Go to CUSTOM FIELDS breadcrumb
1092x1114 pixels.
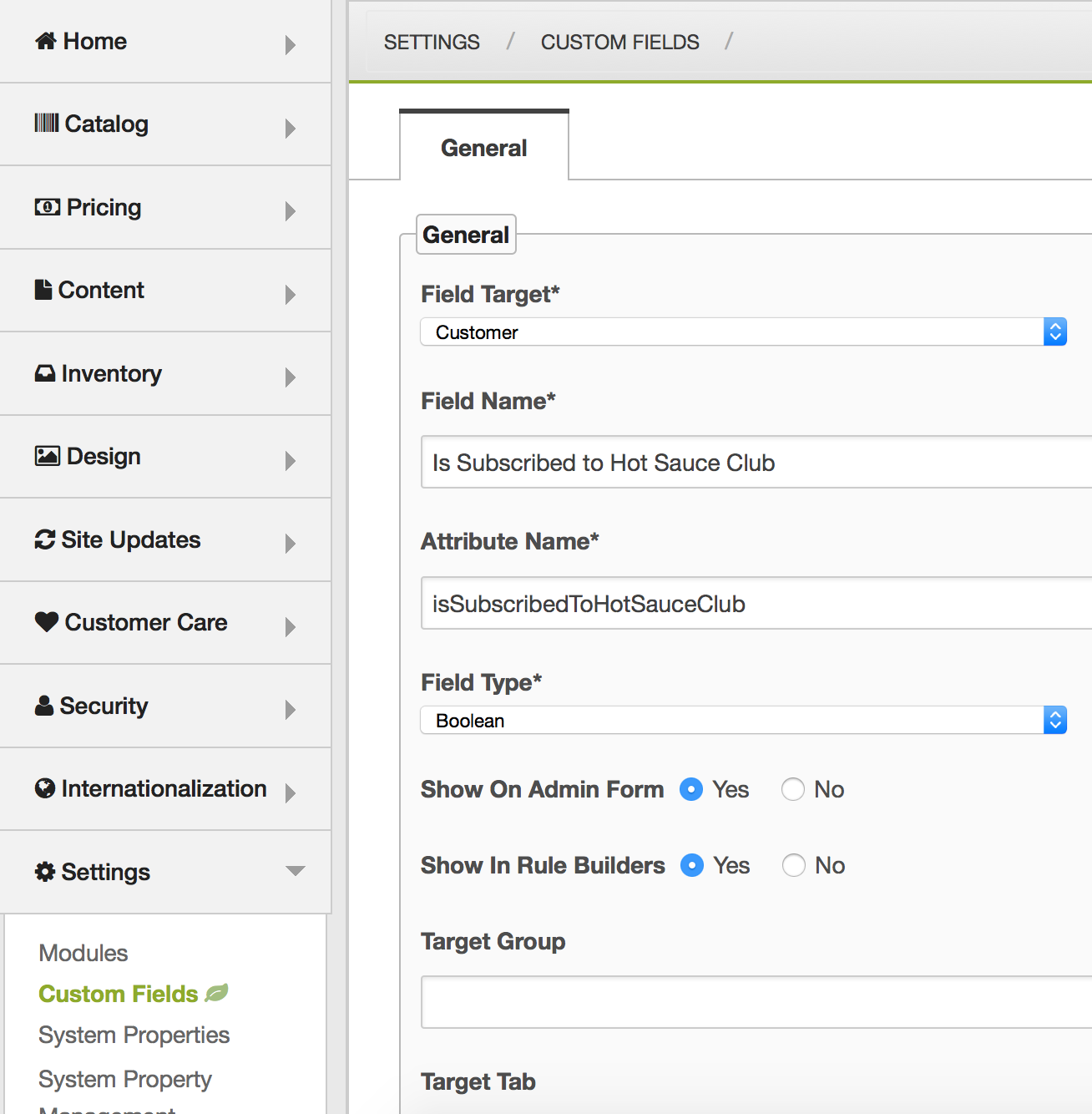[620, 42]
